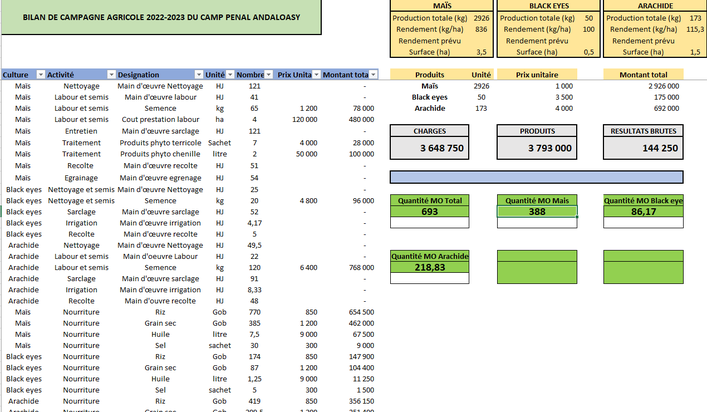Open the Unité column filter dropdown
The width and height of the screenshot is (707, 412).
click(x=229, y=75)
